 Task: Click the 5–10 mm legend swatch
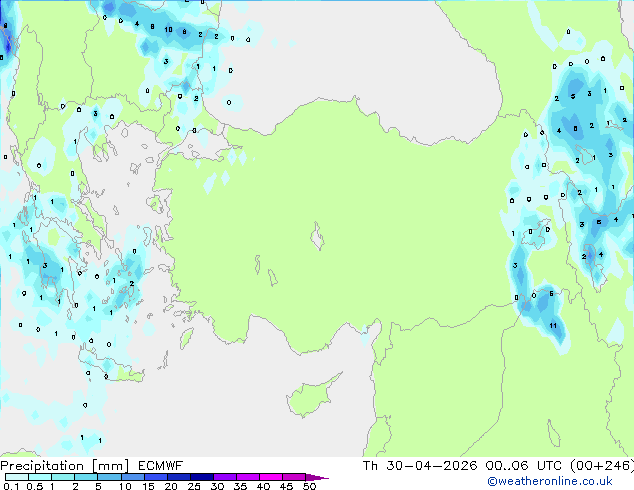point(109,477)
